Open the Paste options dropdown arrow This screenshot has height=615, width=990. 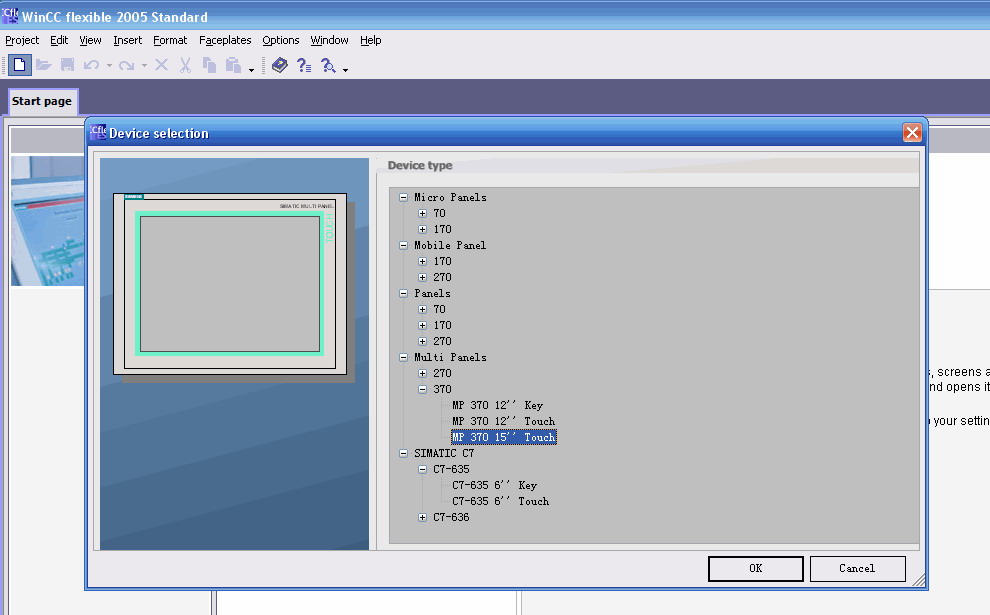(251, 69)
